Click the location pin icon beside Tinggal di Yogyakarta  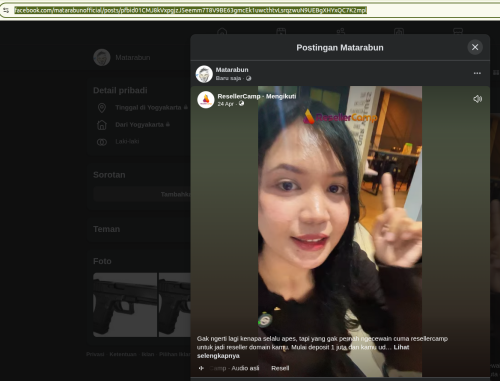[x=102, y=108]
